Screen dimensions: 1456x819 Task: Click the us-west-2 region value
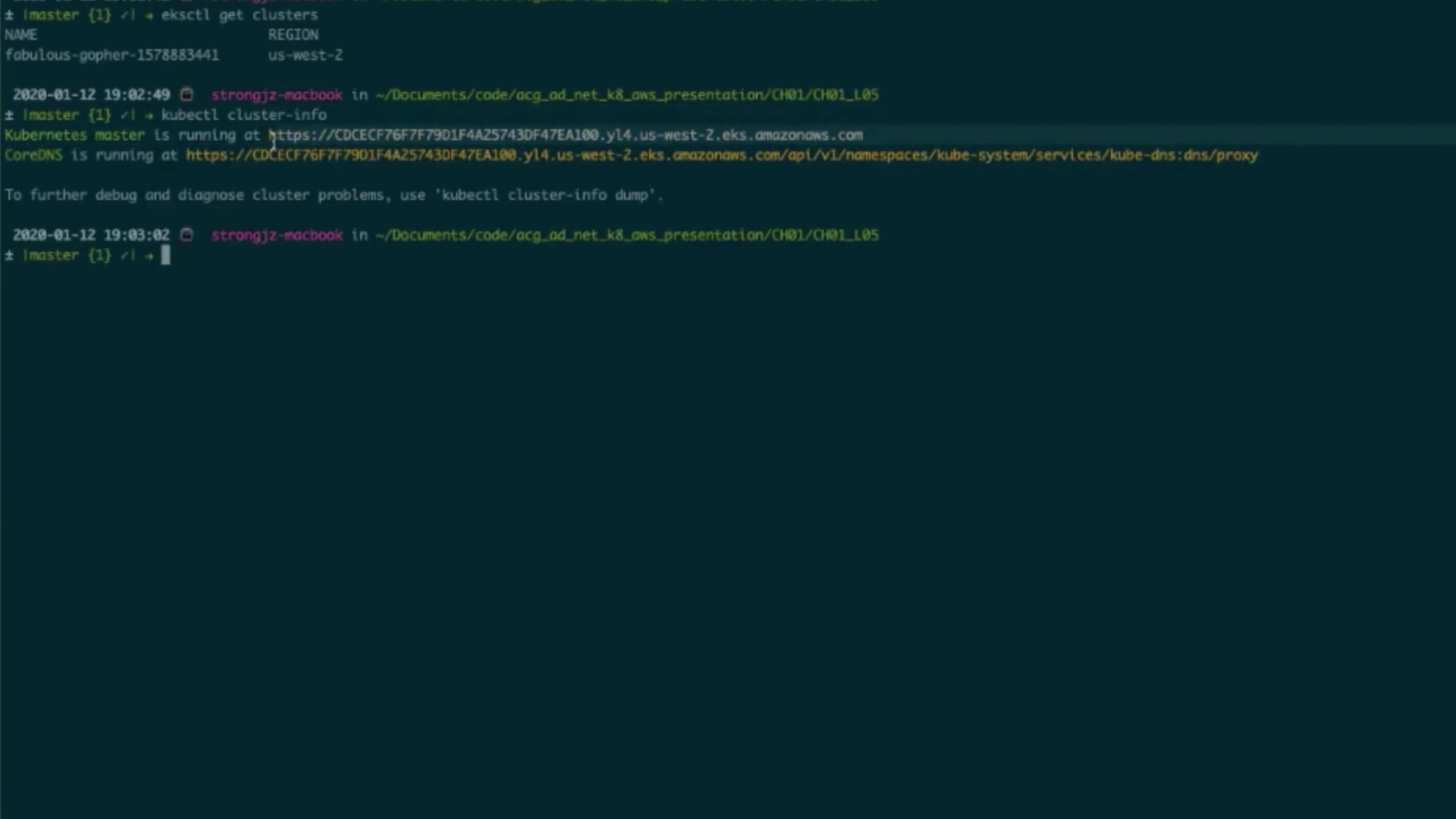tap(305, 55)
